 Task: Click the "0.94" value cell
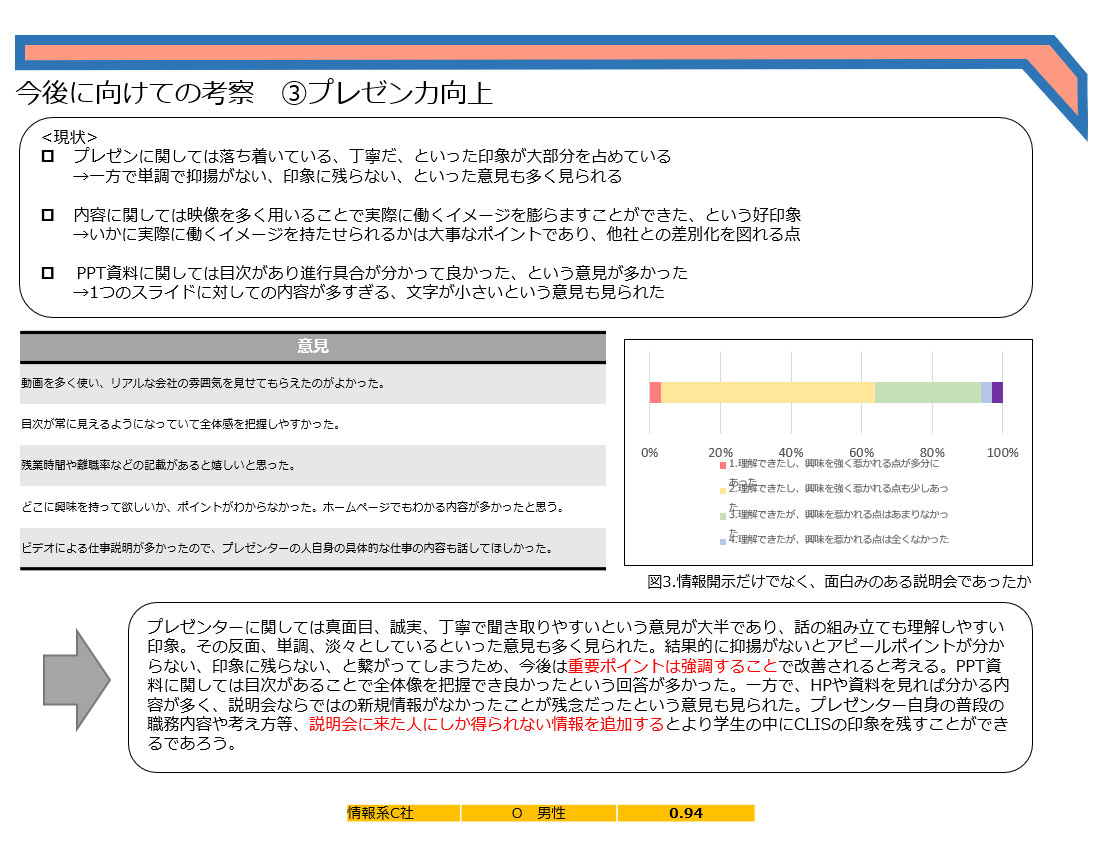click(x=686, y=813)
